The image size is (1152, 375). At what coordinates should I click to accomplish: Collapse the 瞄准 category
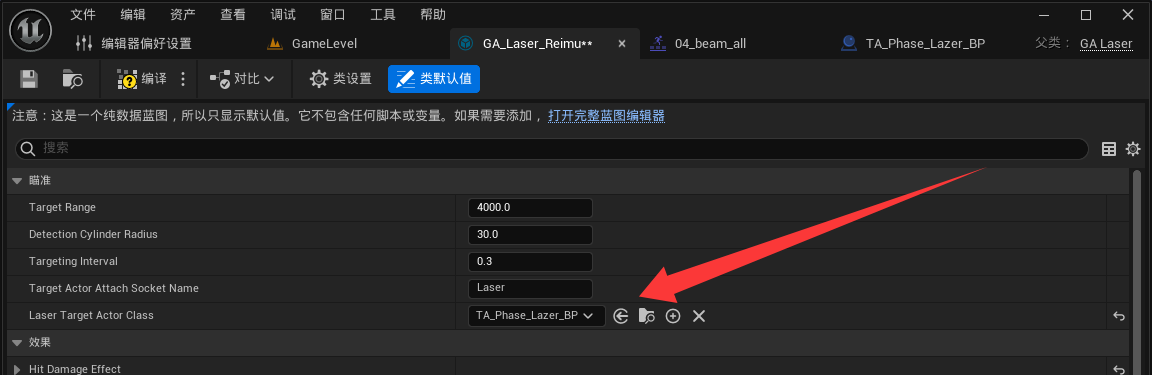18,181
